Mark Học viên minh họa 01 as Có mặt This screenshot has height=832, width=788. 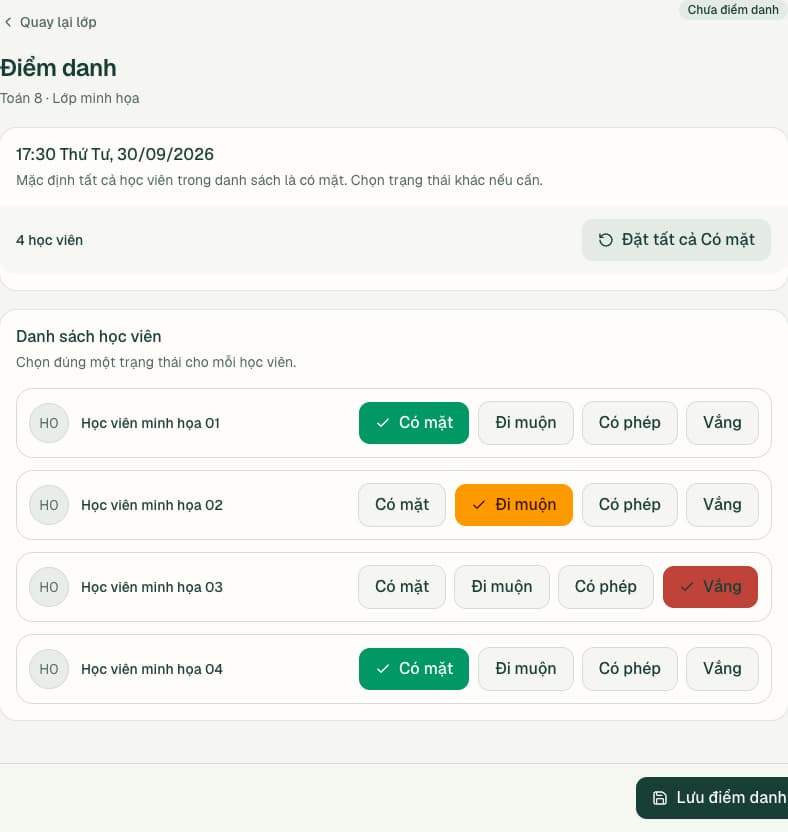click(414, 423)
